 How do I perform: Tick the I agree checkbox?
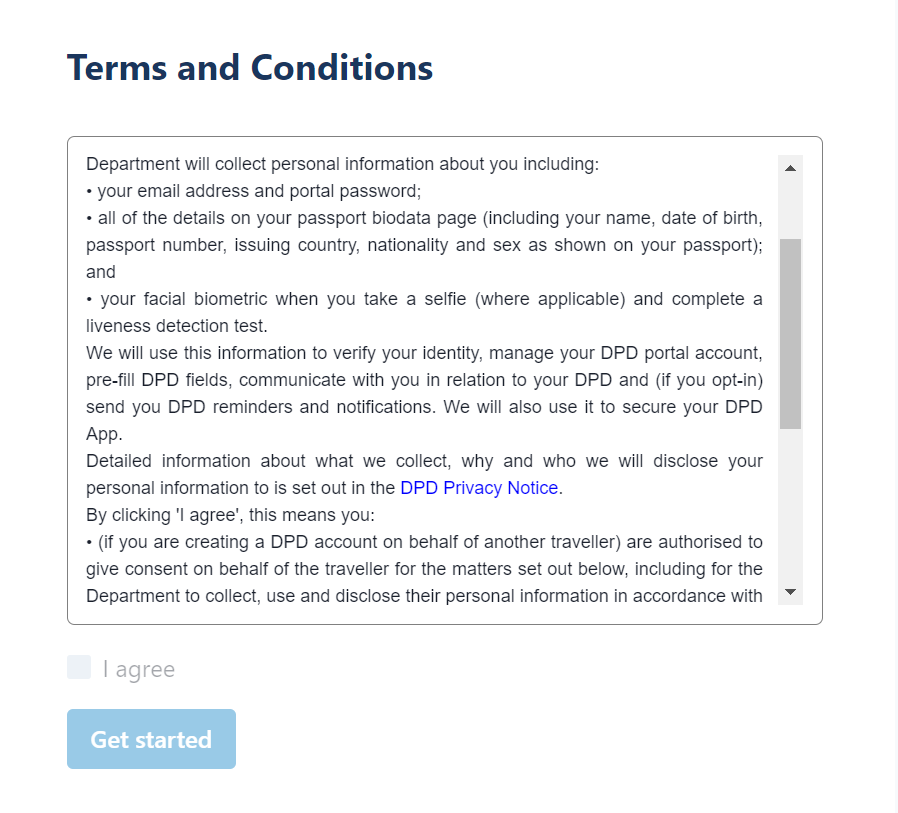point(79,668)
